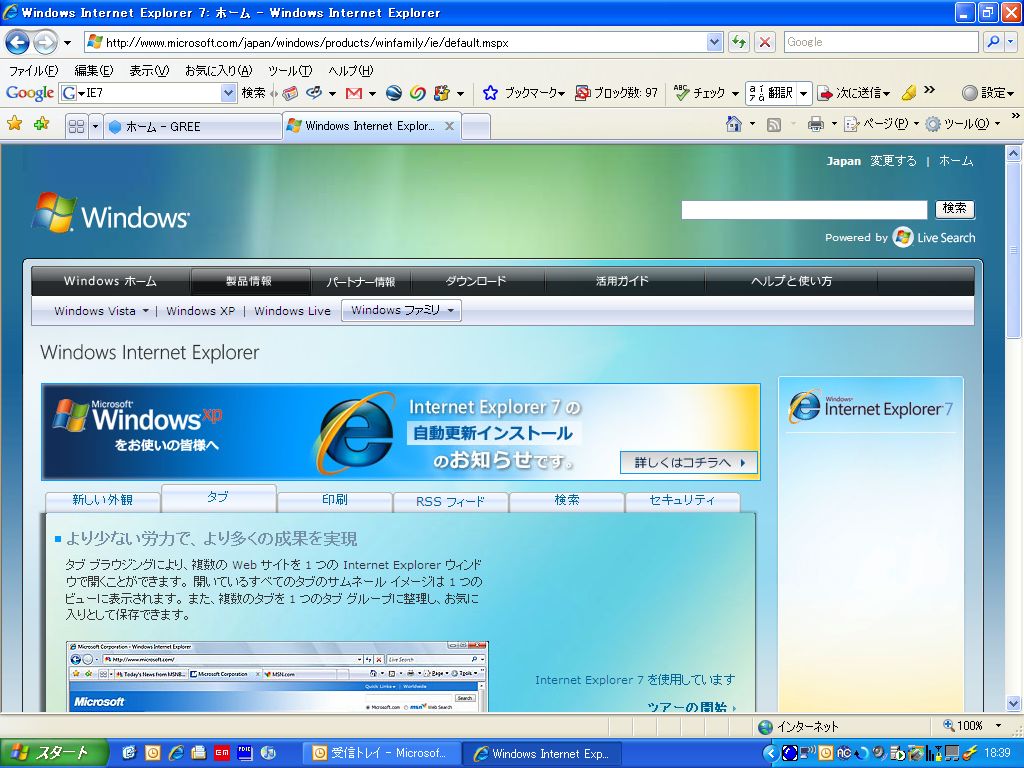
Task: Open the recent pages dropdown next to Forward
Action: (x=67, y=43)
